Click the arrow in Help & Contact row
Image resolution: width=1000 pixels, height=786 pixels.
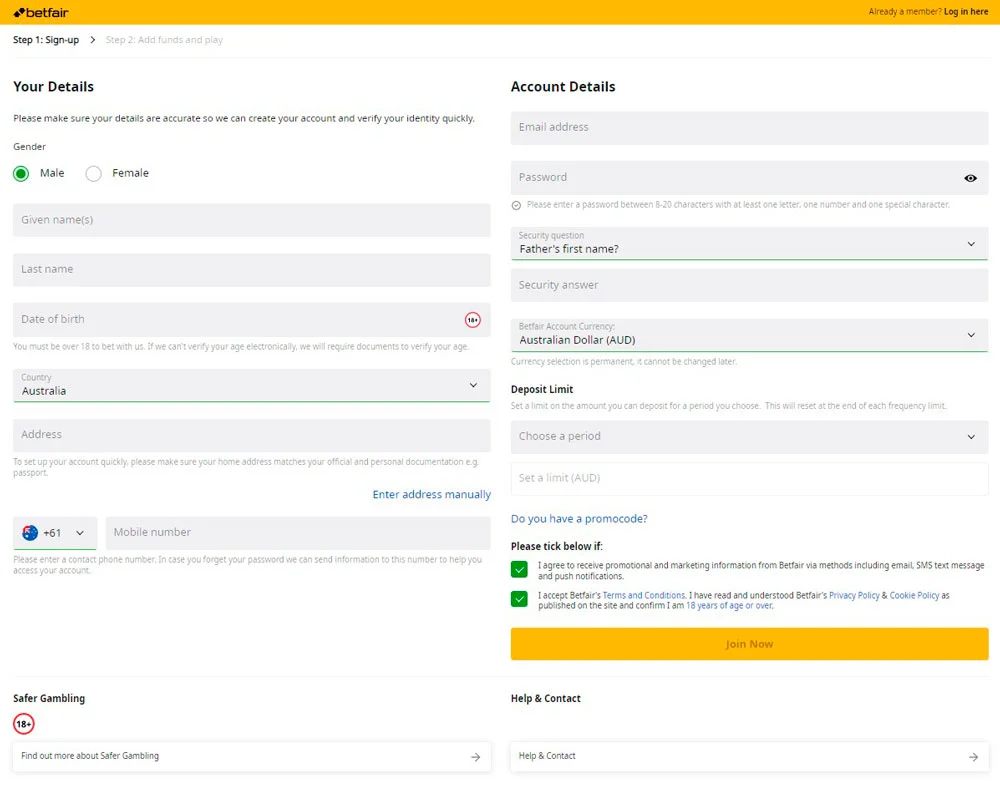tap(973, 757)
